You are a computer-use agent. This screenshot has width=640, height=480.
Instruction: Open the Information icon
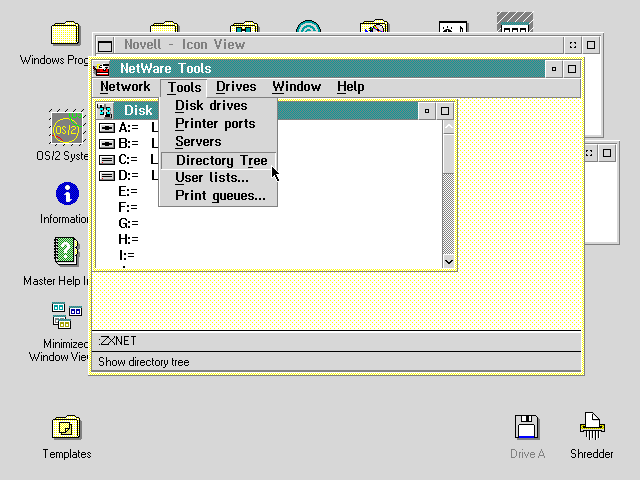tap(67, 193)
